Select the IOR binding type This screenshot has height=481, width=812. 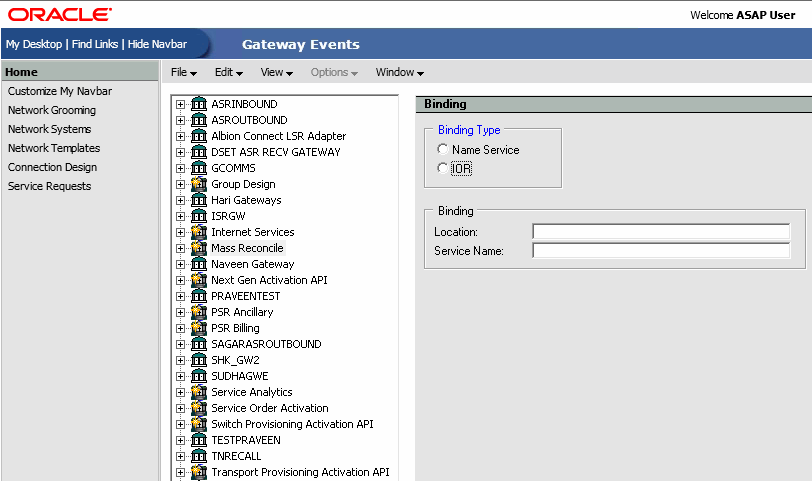(442, 168)
